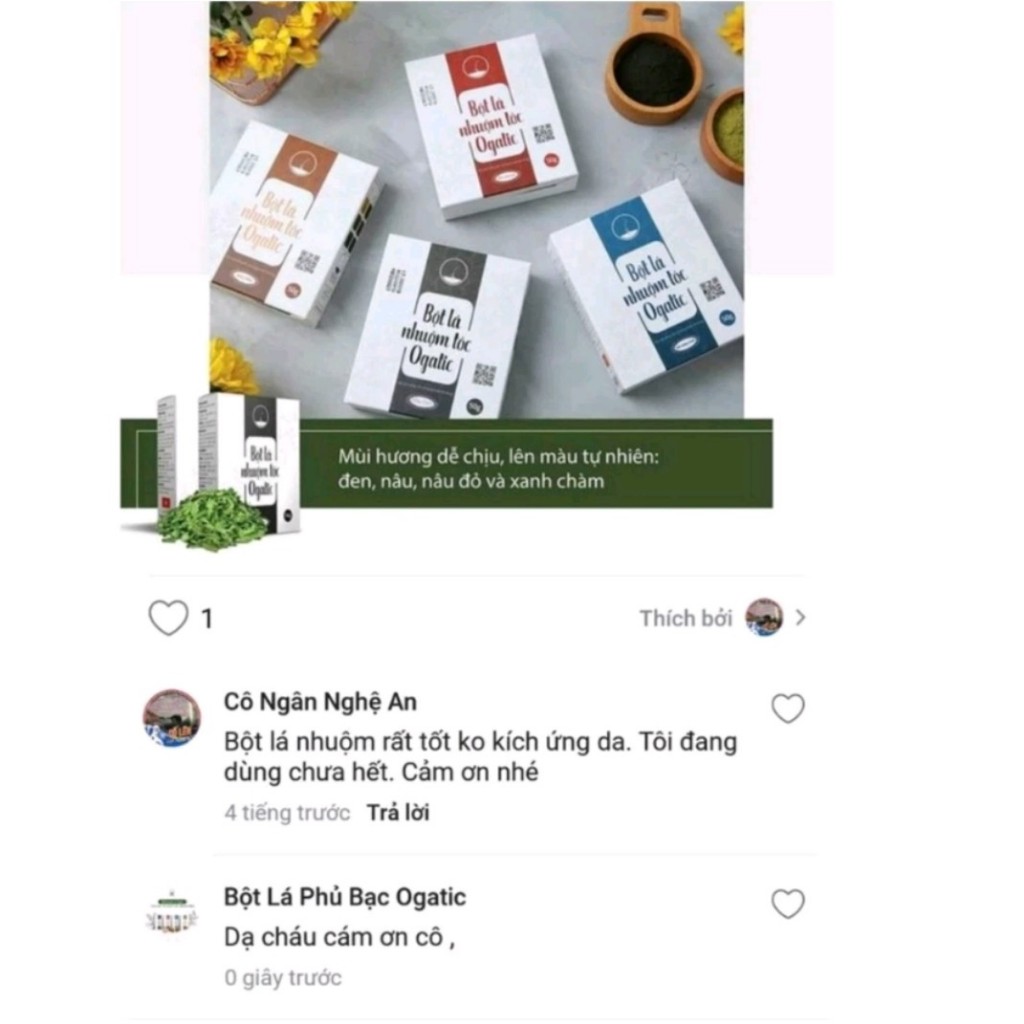1024x1024 pixels.
Task: Open Cô Ngân Nghệ An's profile name
Action: (x=320, y=702)
